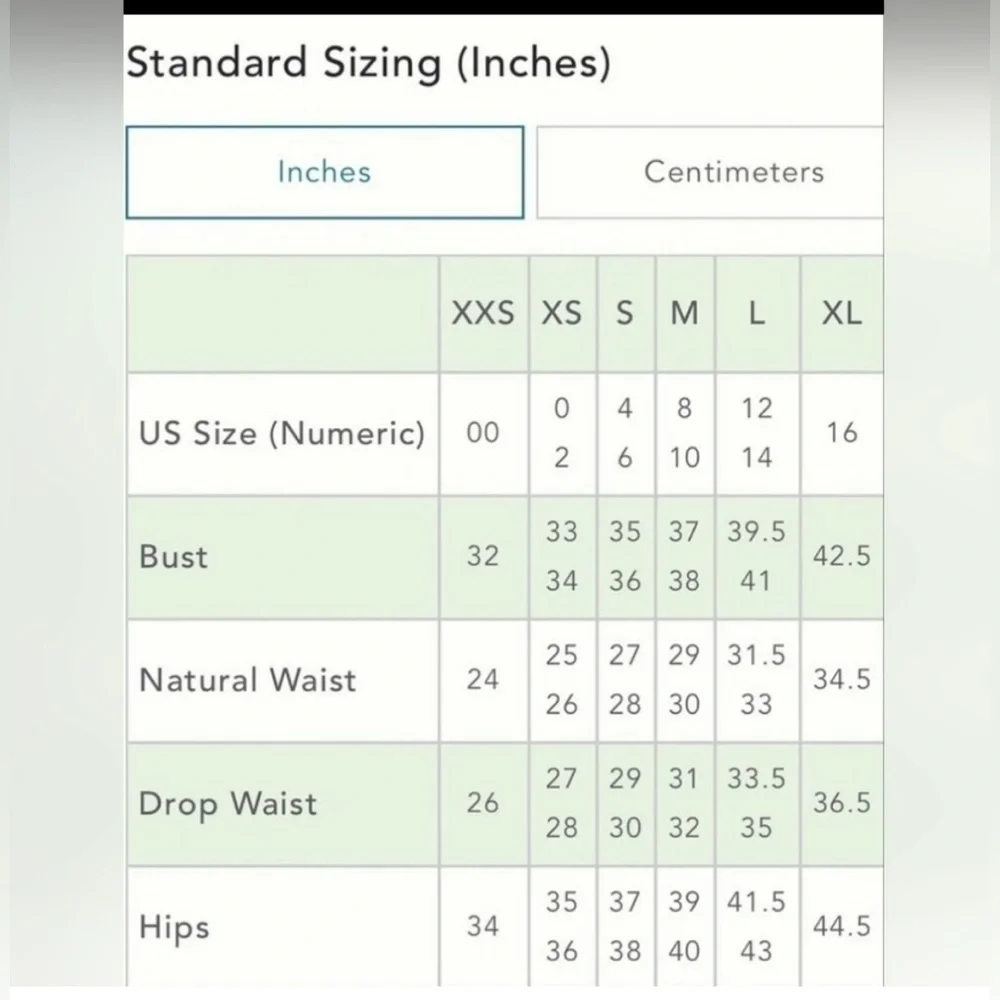Click the L column header
This screenshot has width=1000, height=1000.
[x=757, y=314]
